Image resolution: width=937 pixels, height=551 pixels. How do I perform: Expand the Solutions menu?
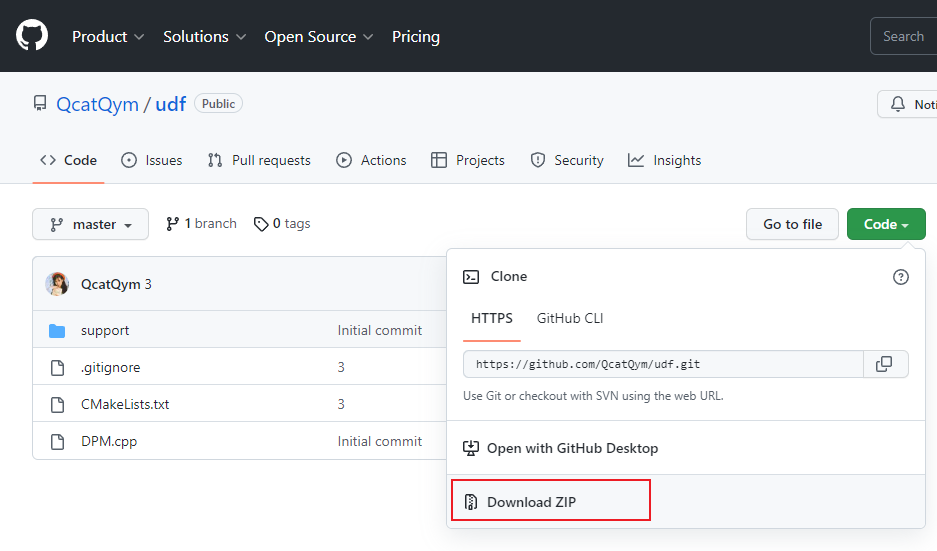click(x=204, y=37)
